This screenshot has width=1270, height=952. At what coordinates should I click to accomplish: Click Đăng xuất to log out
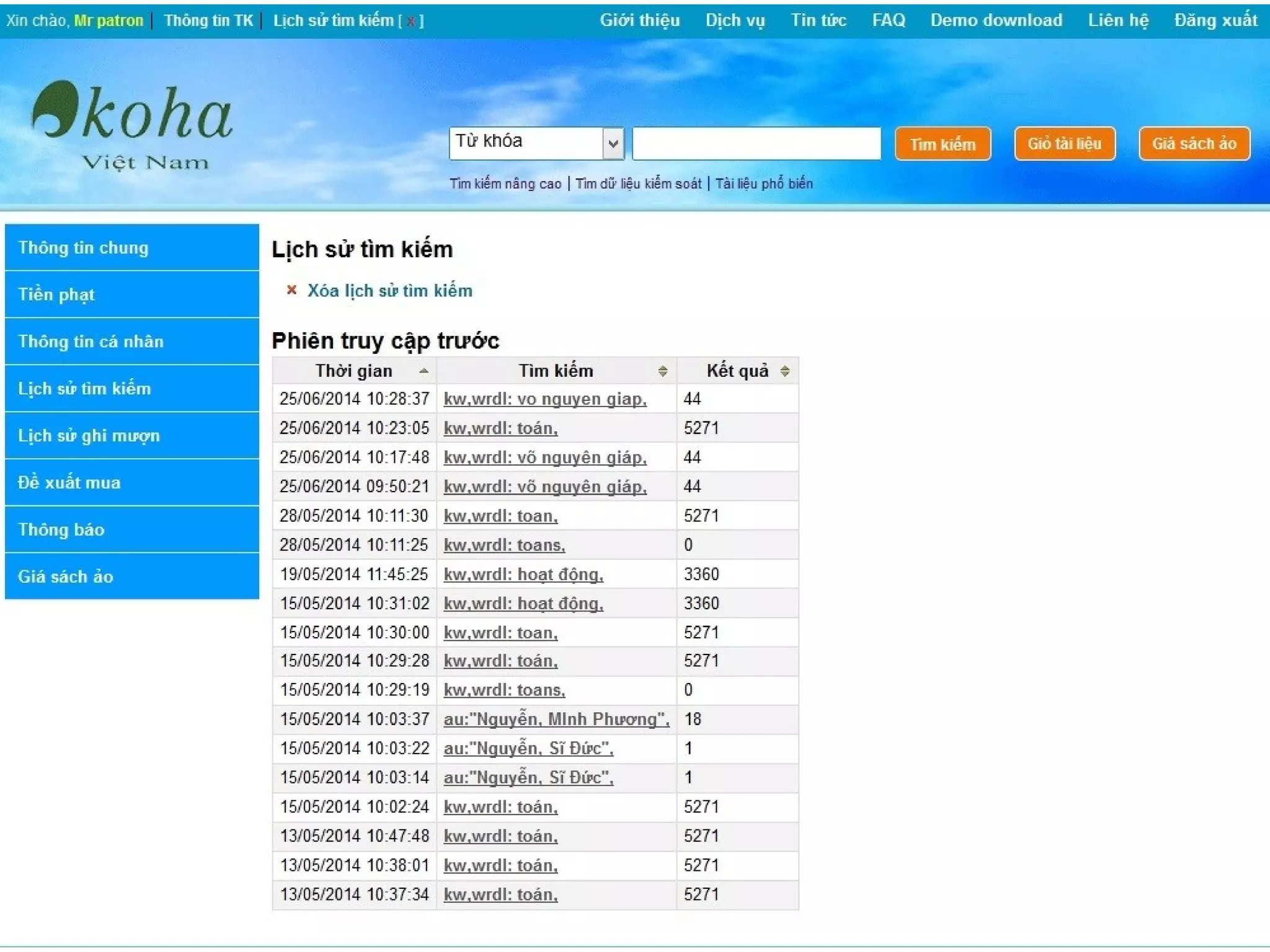(x=1215, y=20)
